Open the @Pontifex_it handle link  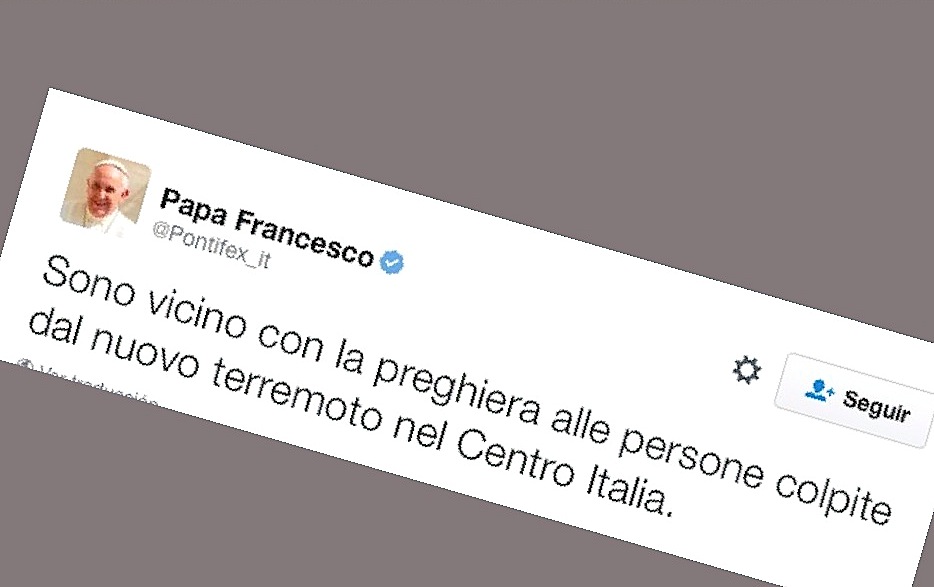[x=211, y=246]
